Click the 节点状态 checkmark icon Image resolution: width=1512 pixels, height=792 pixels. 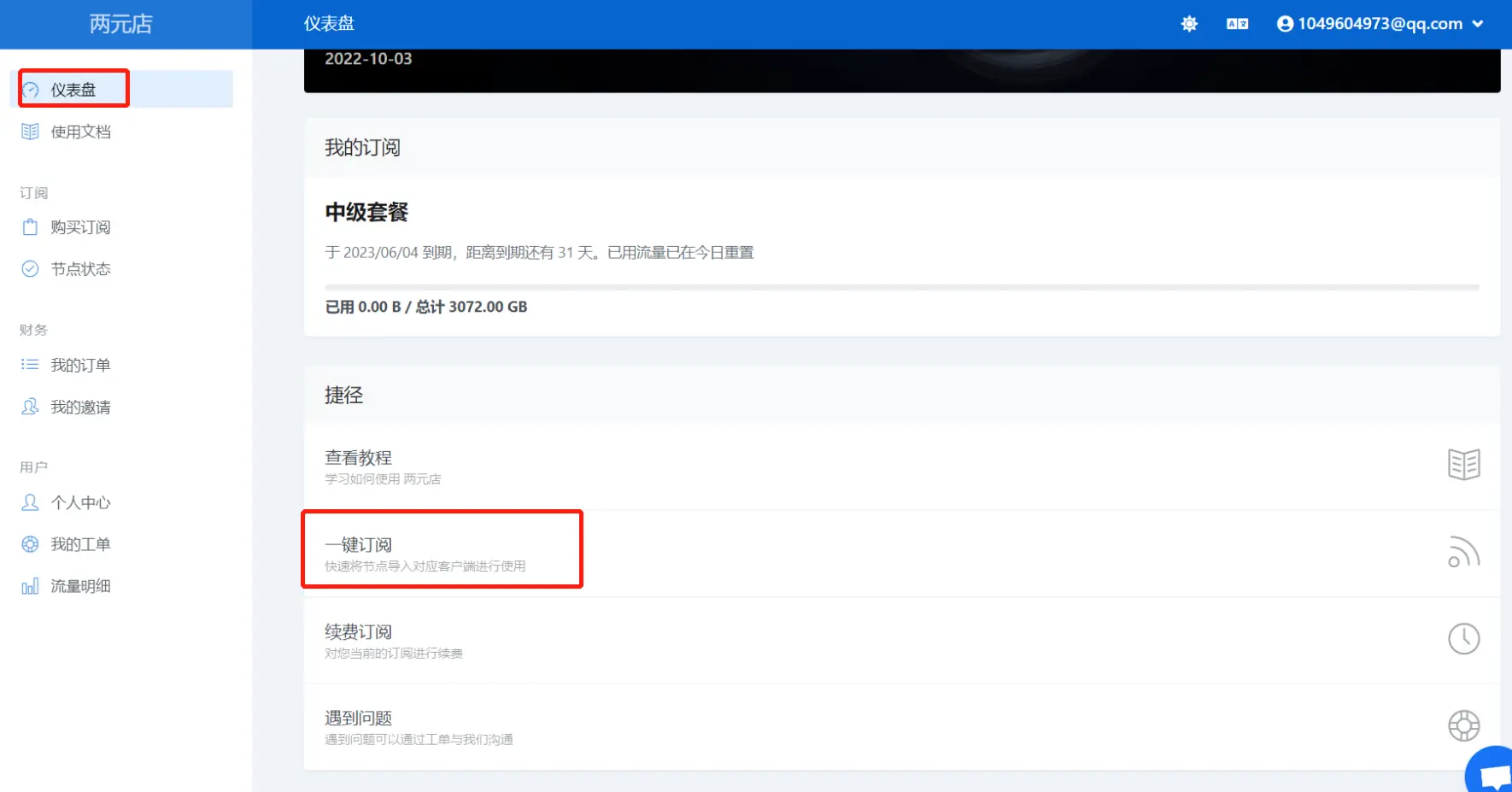[x=30, y=269]
